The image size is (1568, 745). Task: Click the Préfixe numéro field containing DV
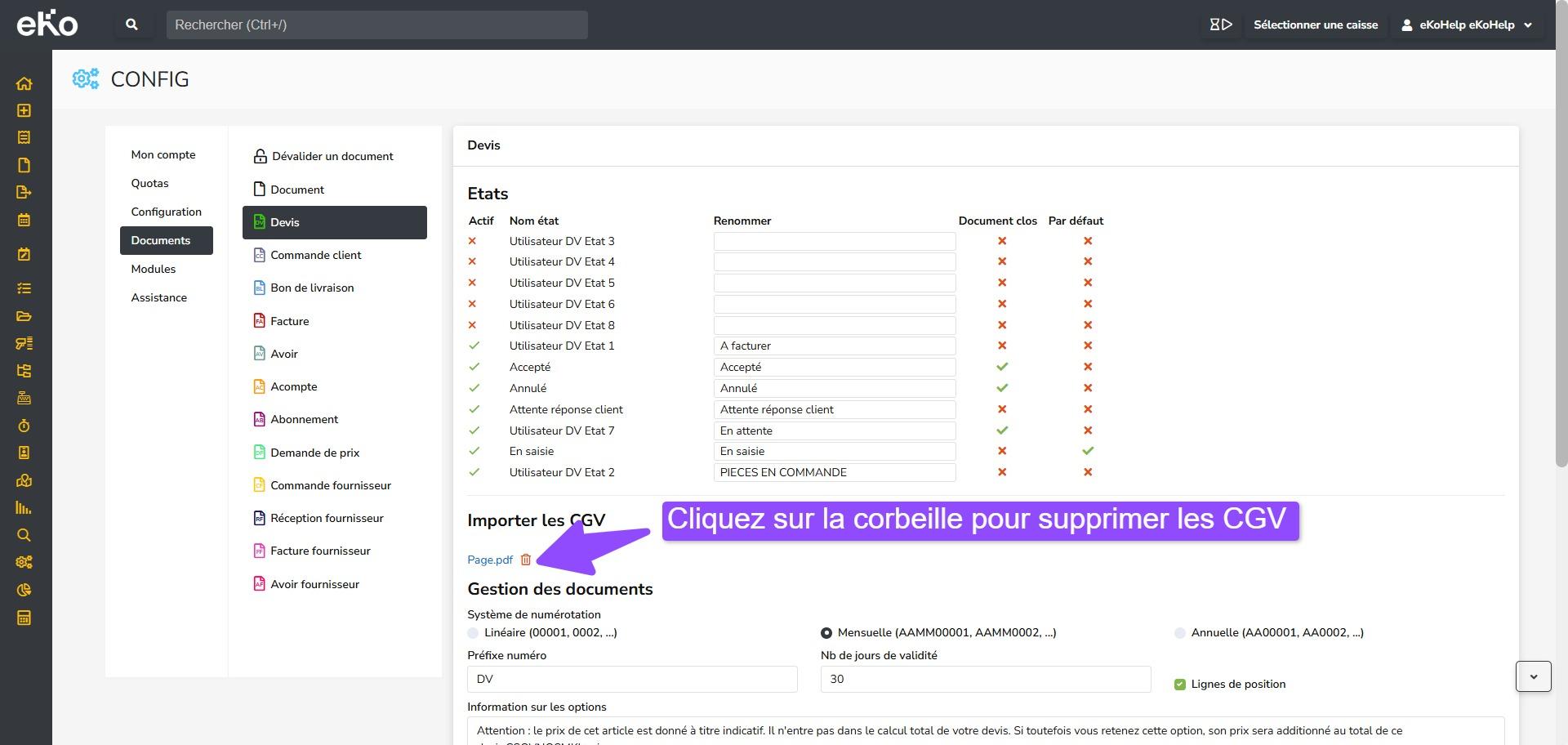631,679
